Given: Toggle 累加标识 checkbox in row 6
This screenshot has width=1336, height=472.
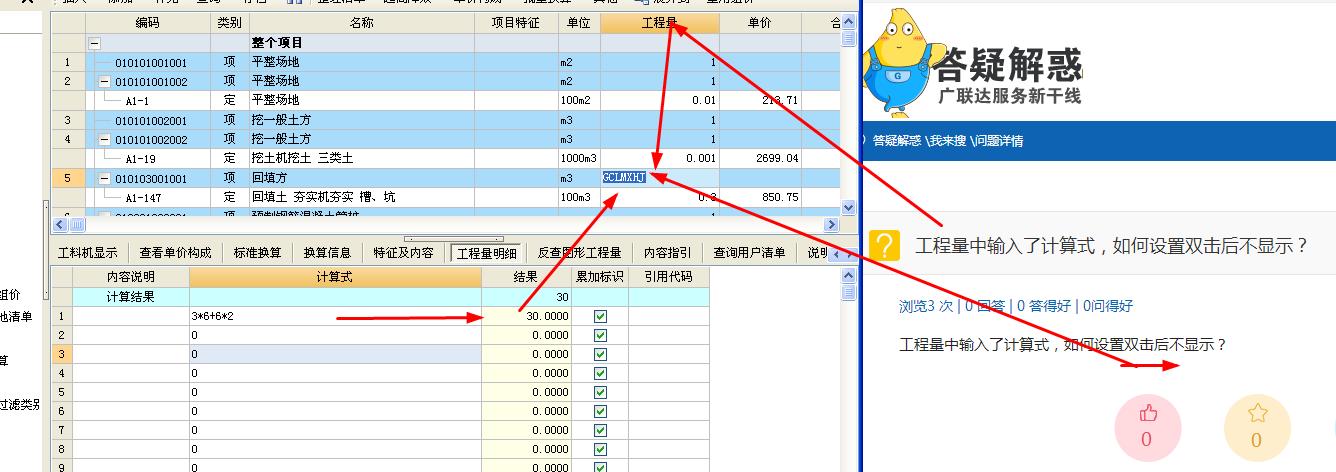Looking at the screenshot, I should [600, 410].
